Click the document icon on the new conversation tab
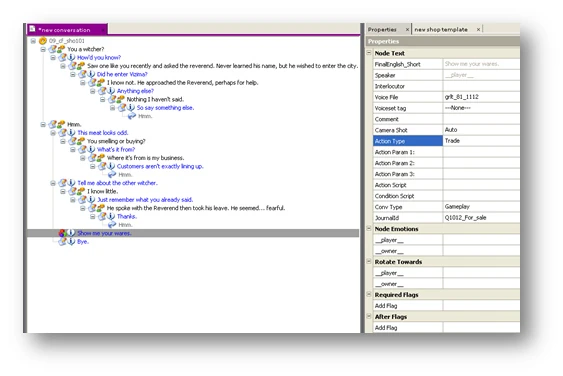The width and height of the screenshot is (563, 376). coord(32,29)
